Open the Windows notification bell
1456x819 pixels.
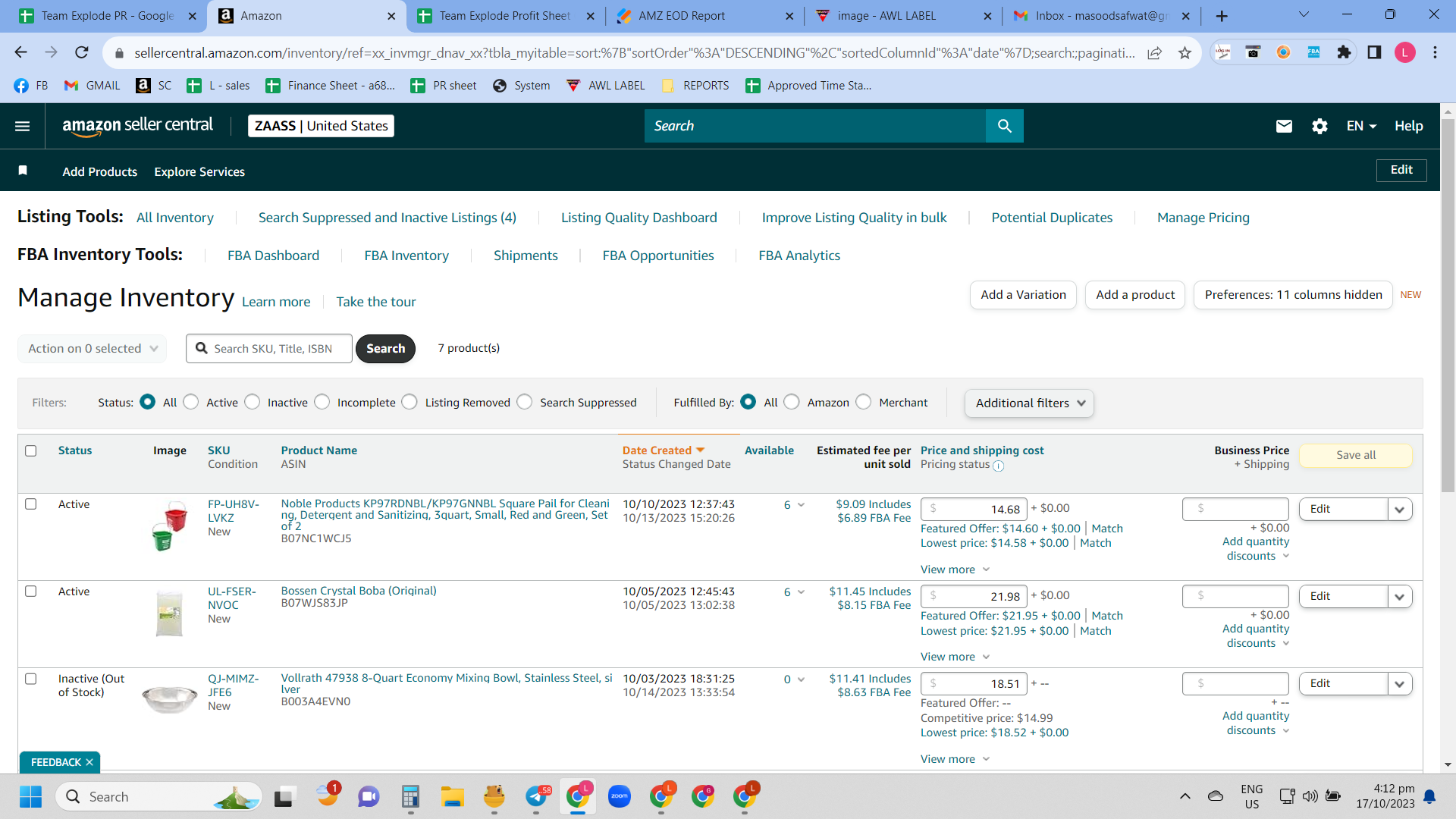1429,797
